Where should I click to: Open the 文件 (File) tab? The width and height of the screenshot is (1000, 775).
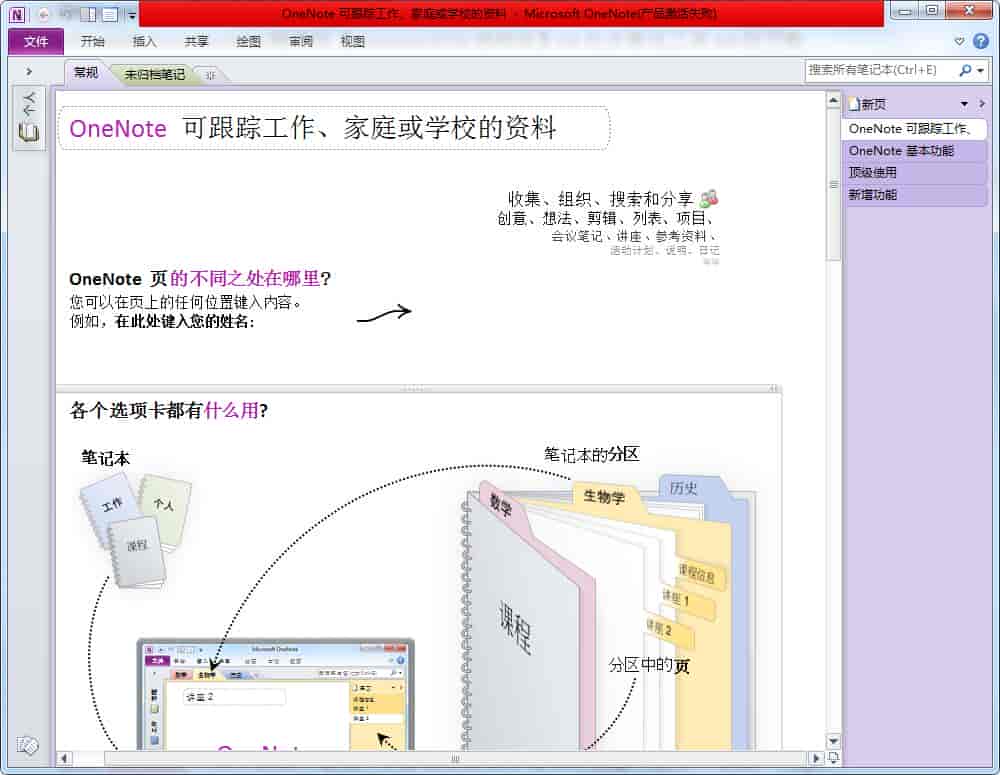36,41
